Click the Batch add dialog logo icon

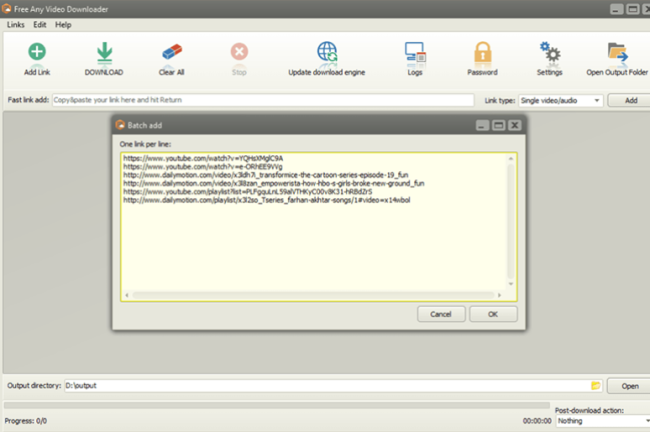[x=120, y=125]
